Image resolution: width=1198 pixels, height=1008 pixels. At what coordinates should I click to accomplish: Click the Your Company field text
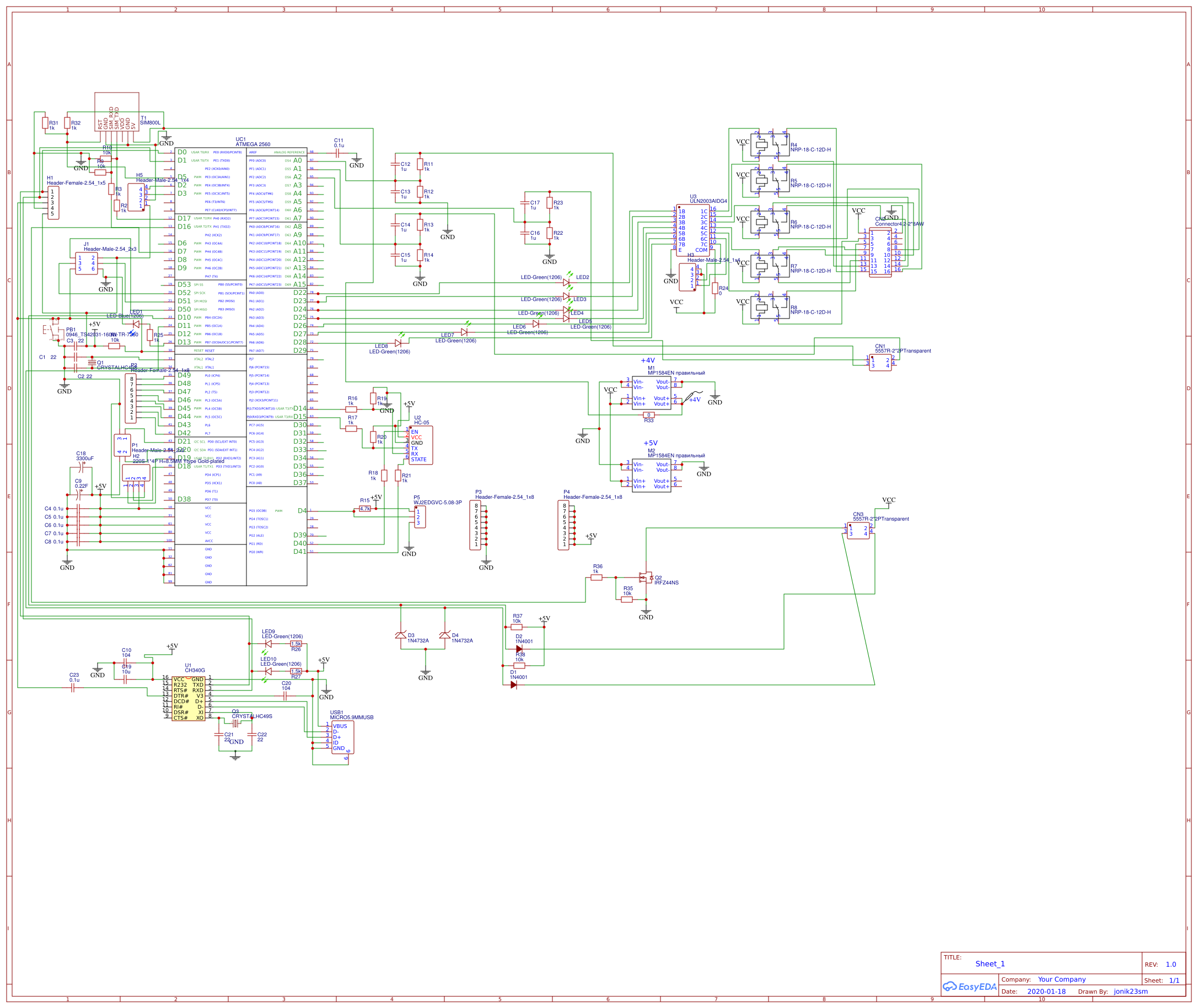pyautogui.click(x=1061, y=979)
